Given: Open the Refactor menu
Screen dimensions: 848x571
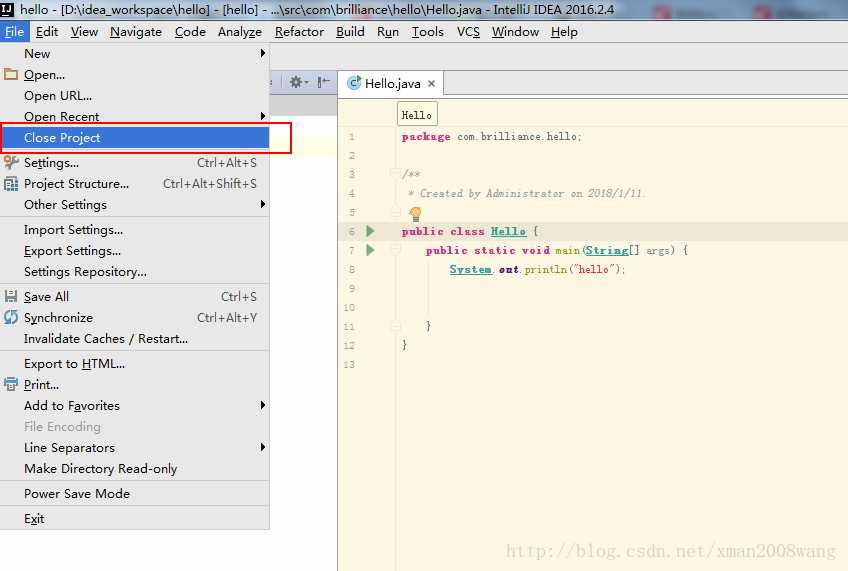Looking at the screenshot, I should point(300,32).
